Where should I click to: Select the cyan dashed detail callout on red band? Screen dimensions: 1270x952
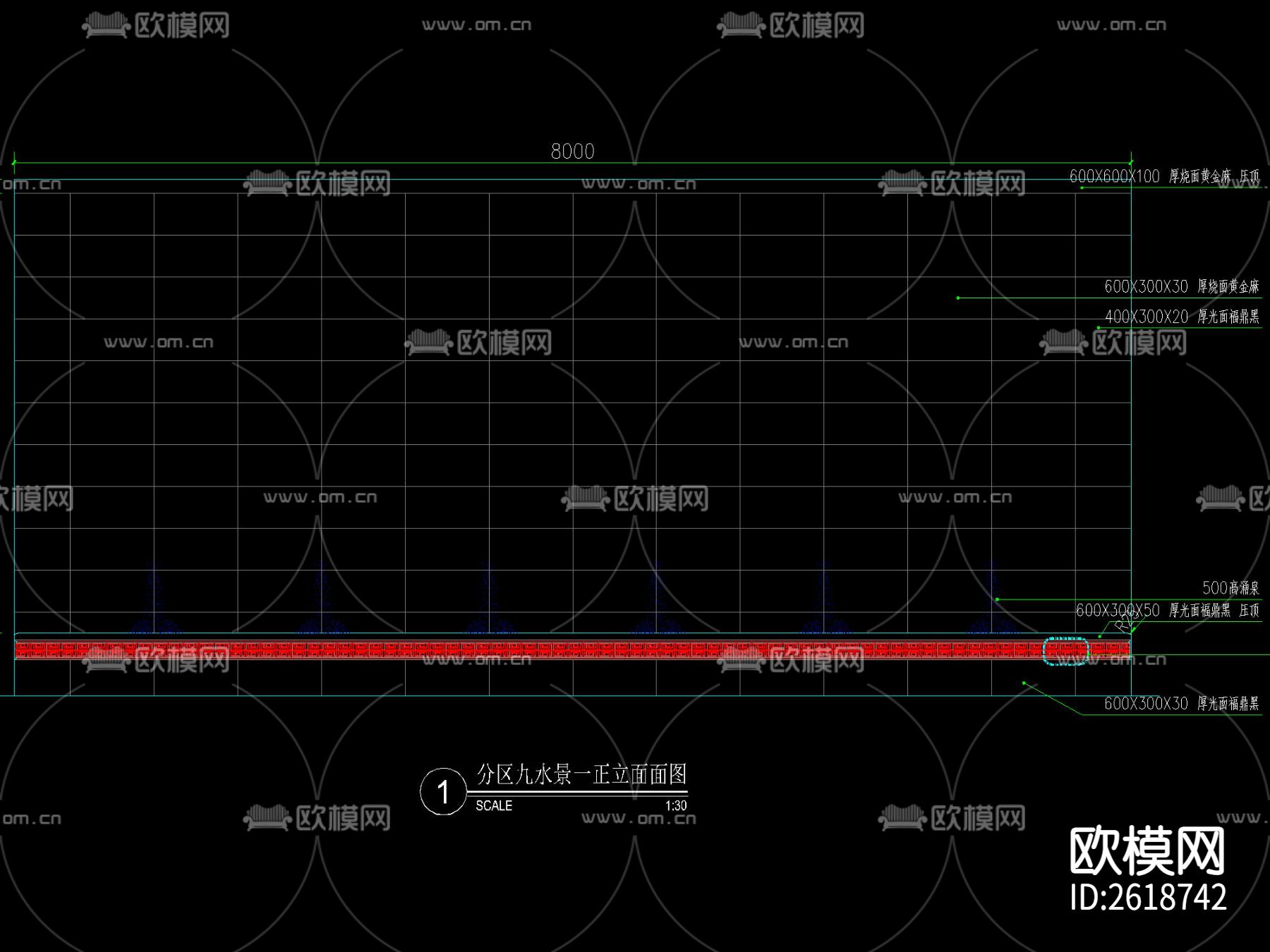(1065, 650)
